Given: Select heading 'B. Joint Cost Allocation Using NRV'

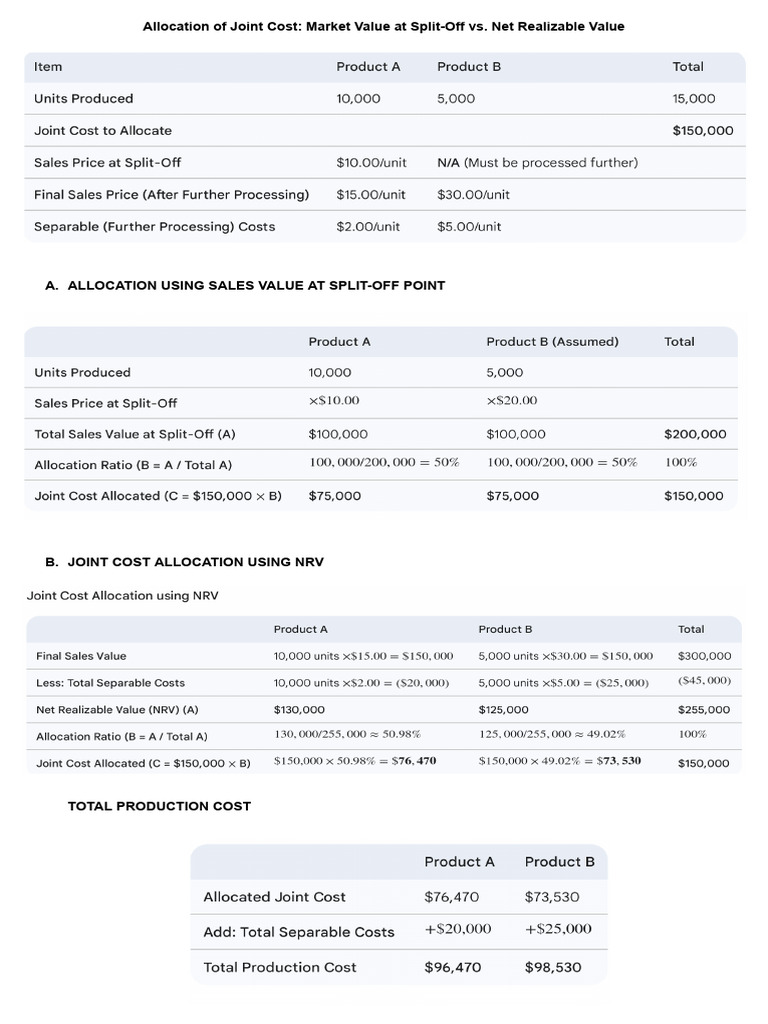Looking at the screenshot, I should pyautogui.click(x=185, y=562).
